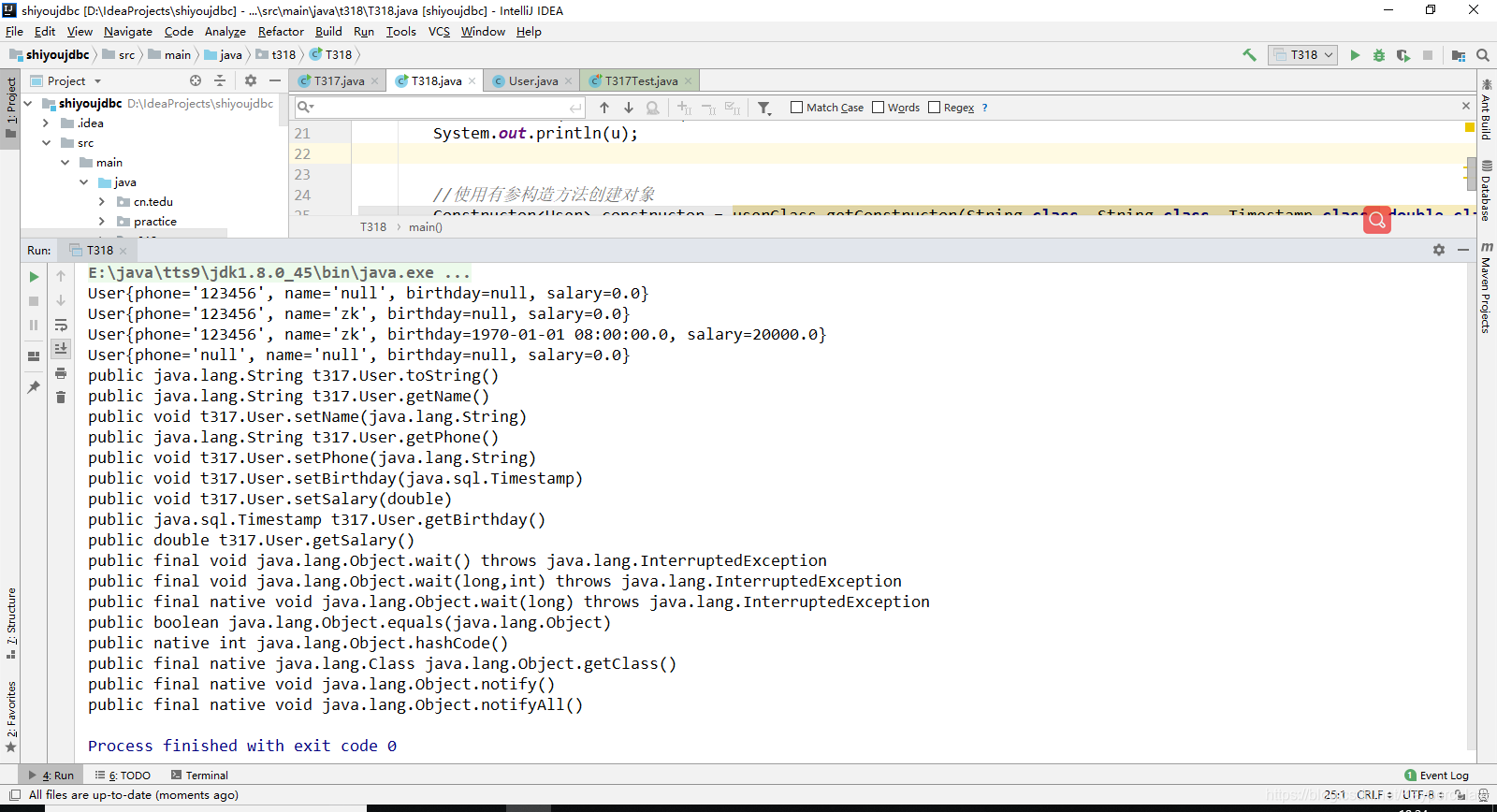Toggle soft-wrap in the Run console

pyautogui.click(x=61, y=325)
